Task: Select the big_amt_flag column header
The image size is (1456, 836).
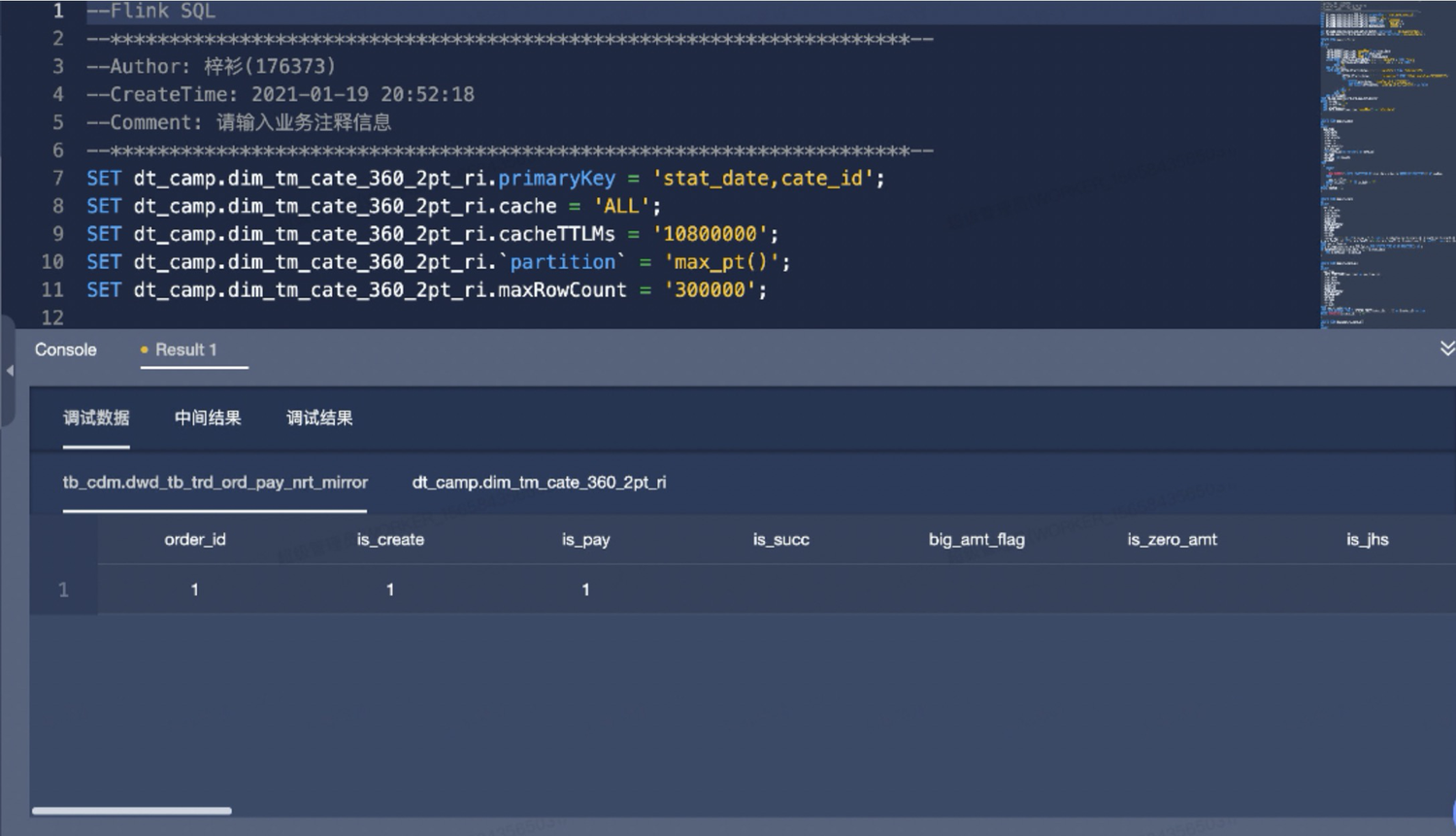Action: 976,540
